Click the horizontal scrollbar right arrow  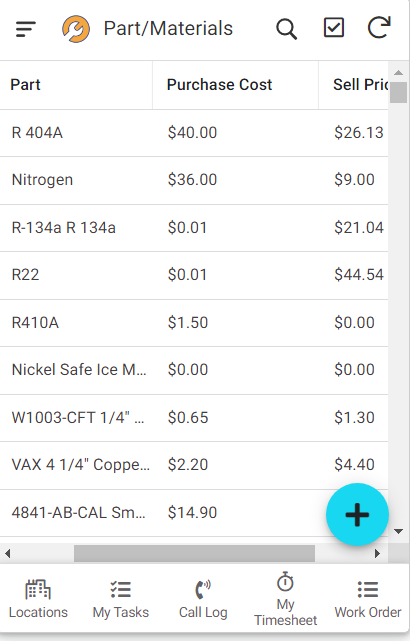377,554
